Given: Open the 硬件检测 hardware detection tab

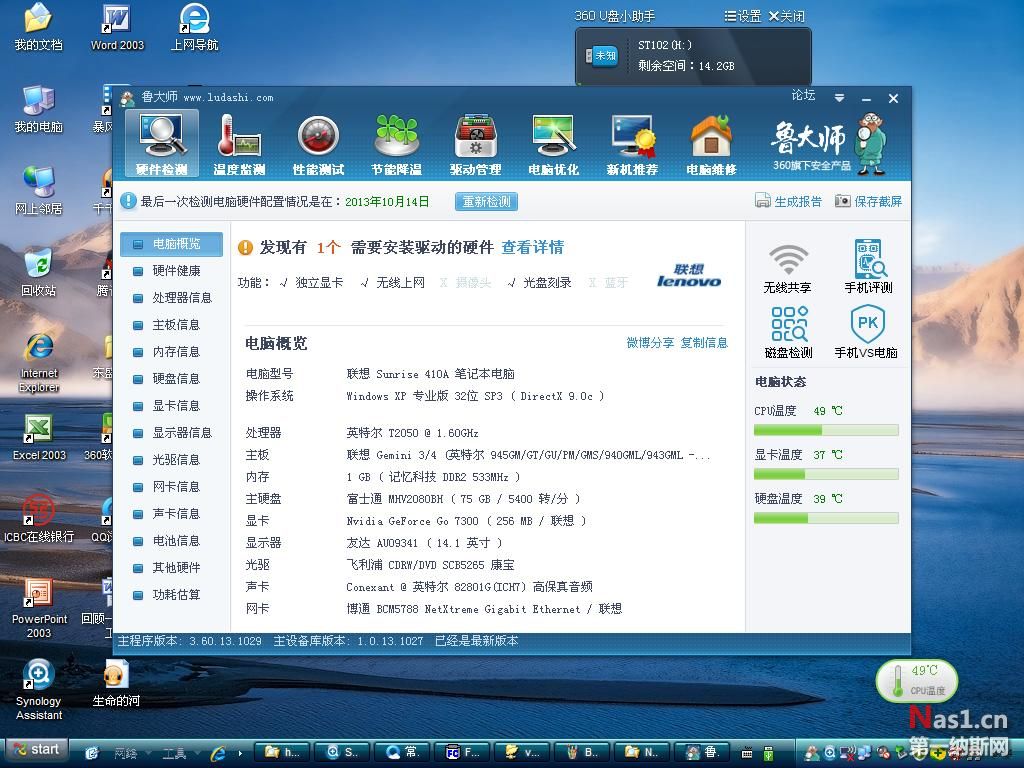Looking at the screenshot, I should click(x=161, y=144).
